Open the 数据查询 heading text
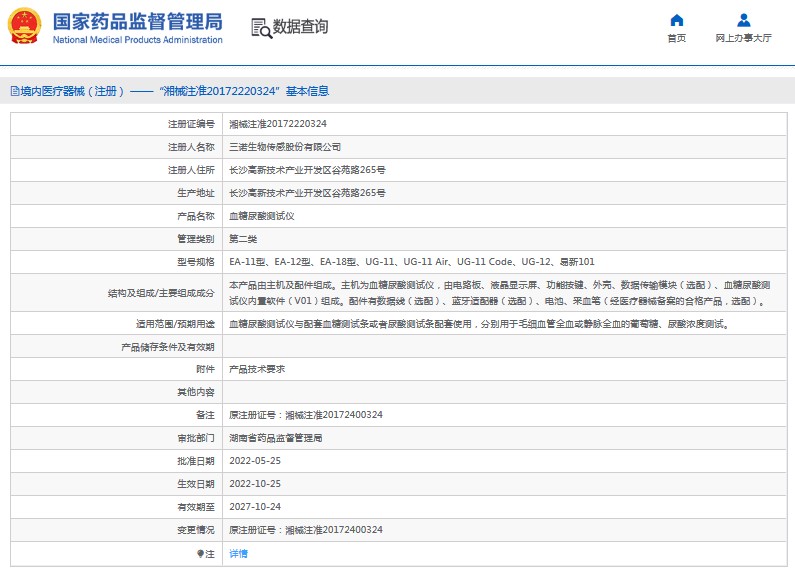The height and width of the screenshot is (573, 795). 301,27
